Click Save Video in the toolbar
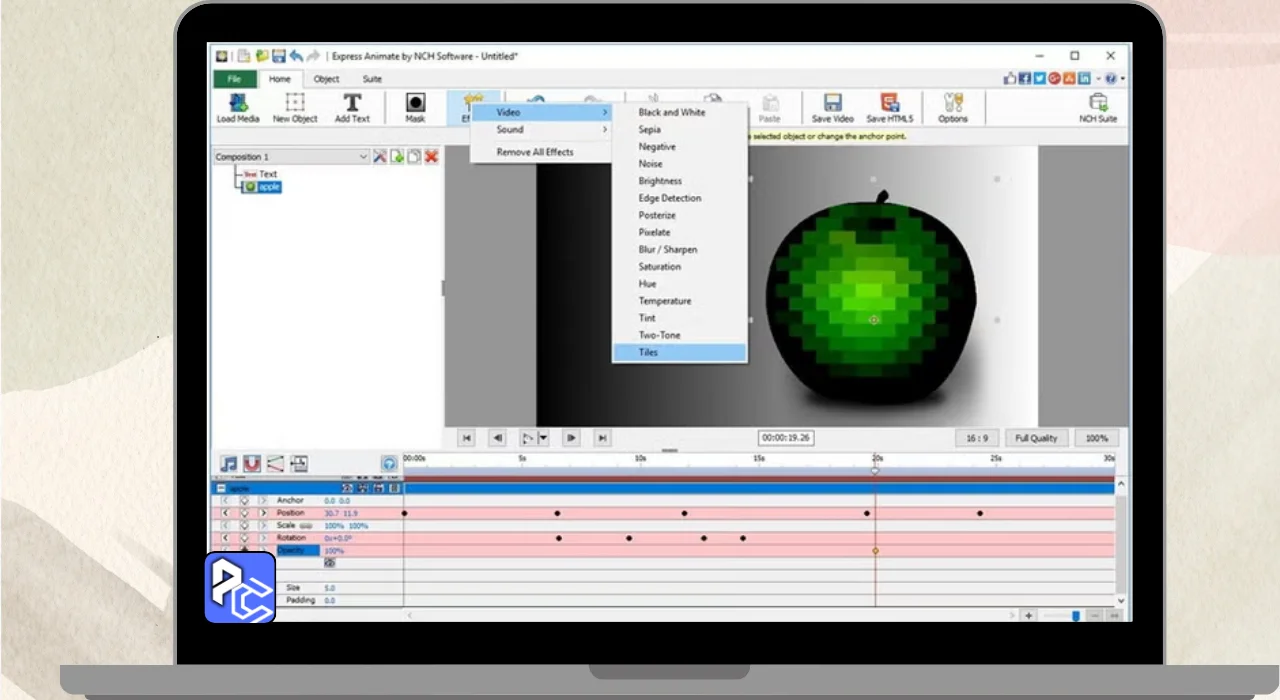 point(832,106)
